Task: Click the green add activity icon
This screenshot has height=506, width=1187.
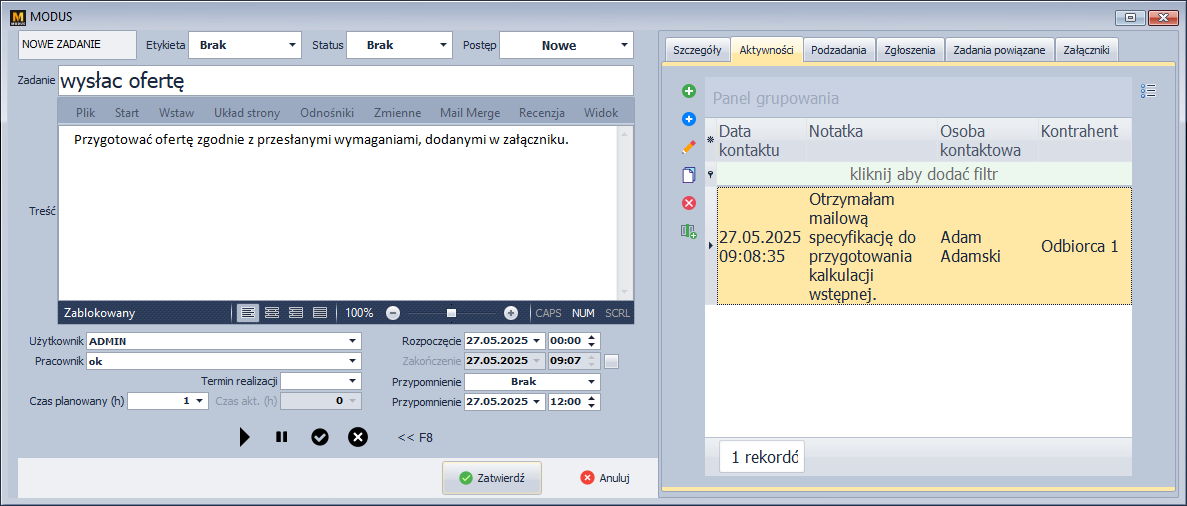Action: point(688,91)
